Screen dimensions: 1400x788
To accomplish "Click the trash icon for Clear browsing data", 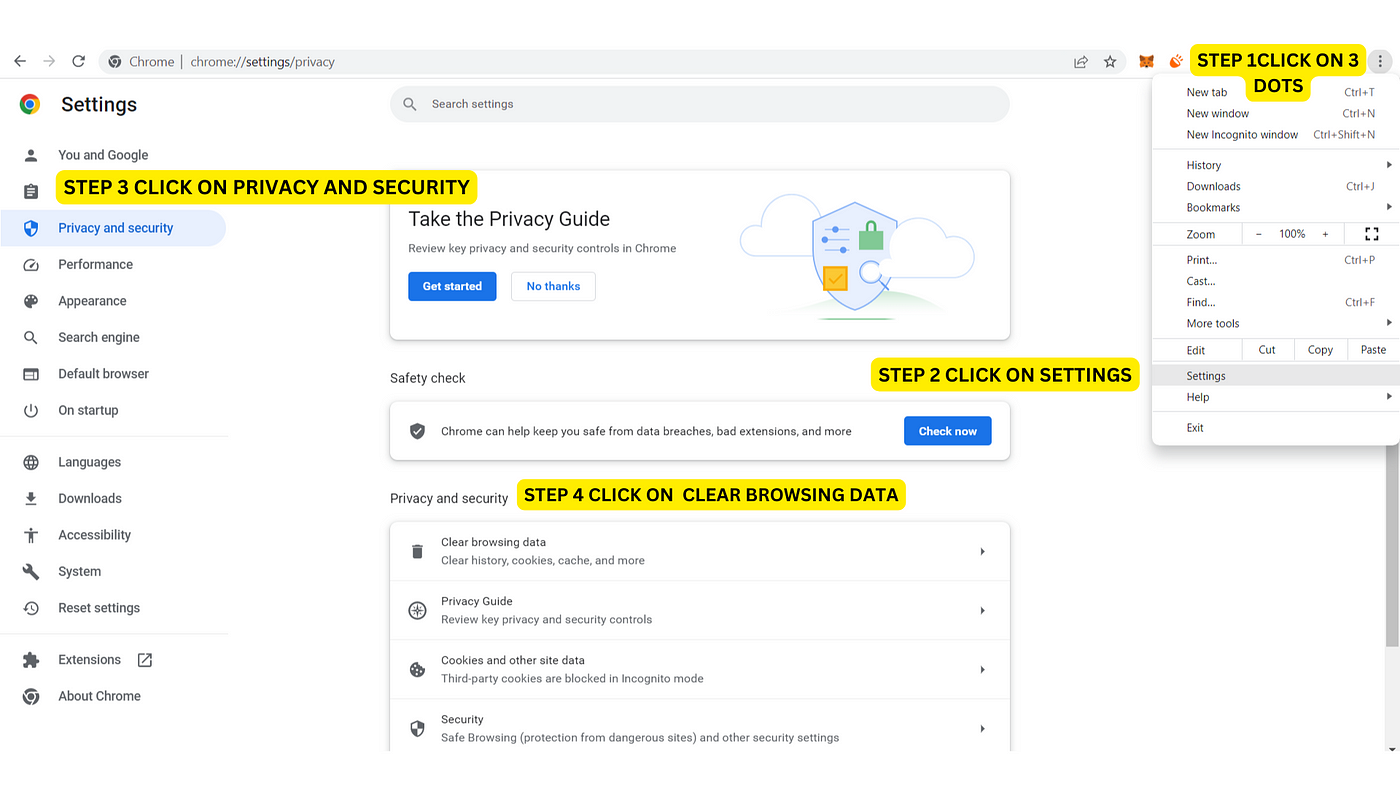I will pos(418,552).
